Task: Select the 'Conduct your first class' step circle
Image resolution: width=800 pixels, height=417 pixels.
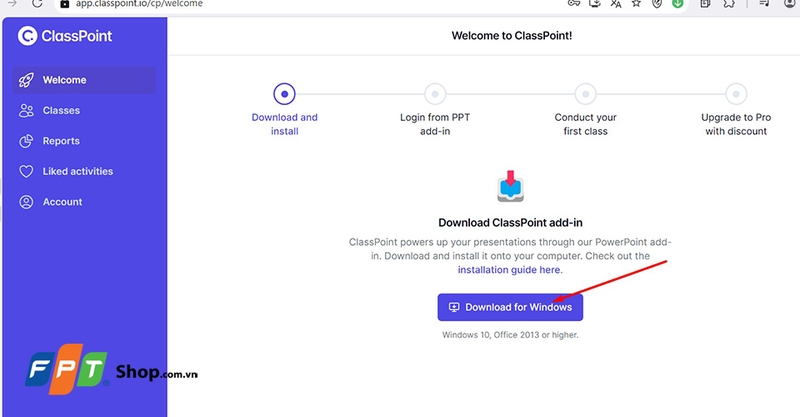Action: pos(586,94)
